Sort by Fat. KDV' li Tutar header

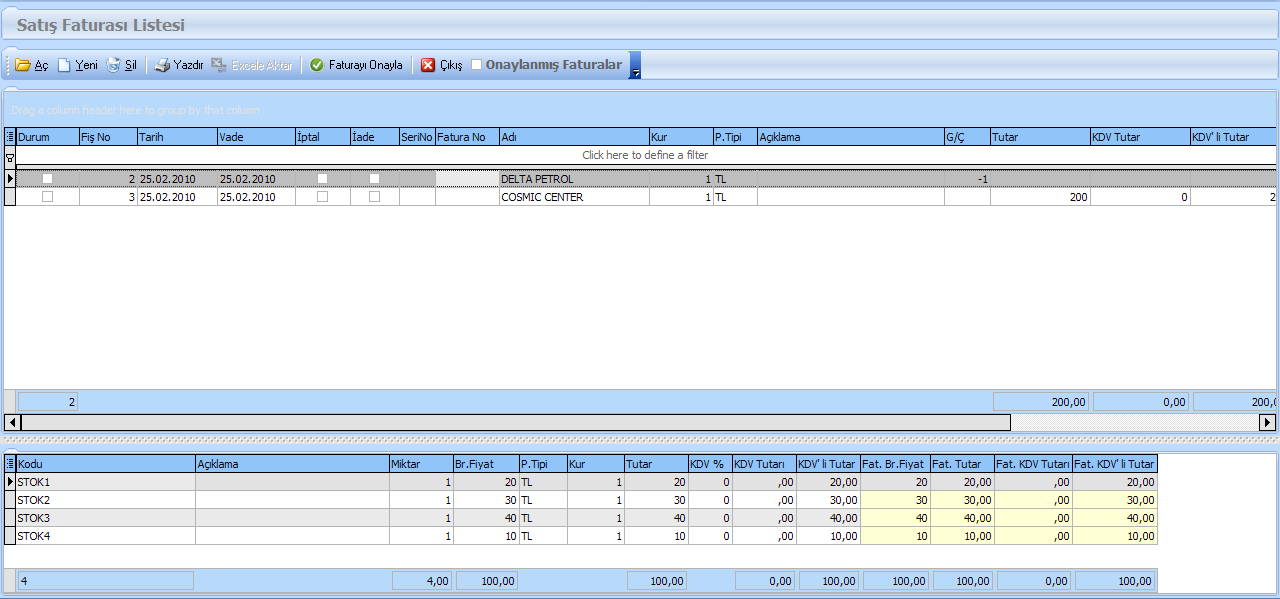click(x=1115, y=464)
